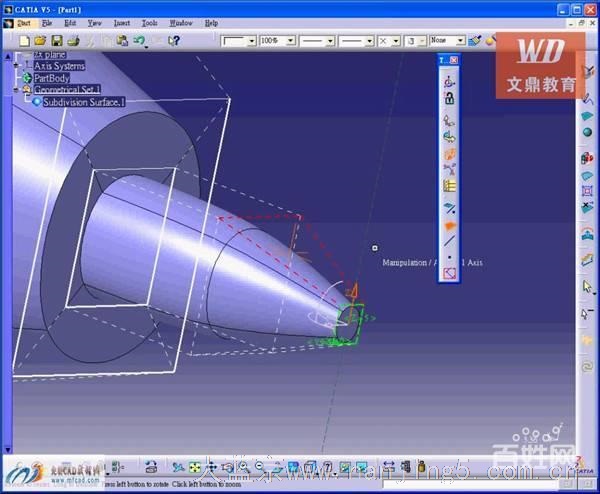Click the Undo arrow icon
The image size is (600, 494).
139,41
